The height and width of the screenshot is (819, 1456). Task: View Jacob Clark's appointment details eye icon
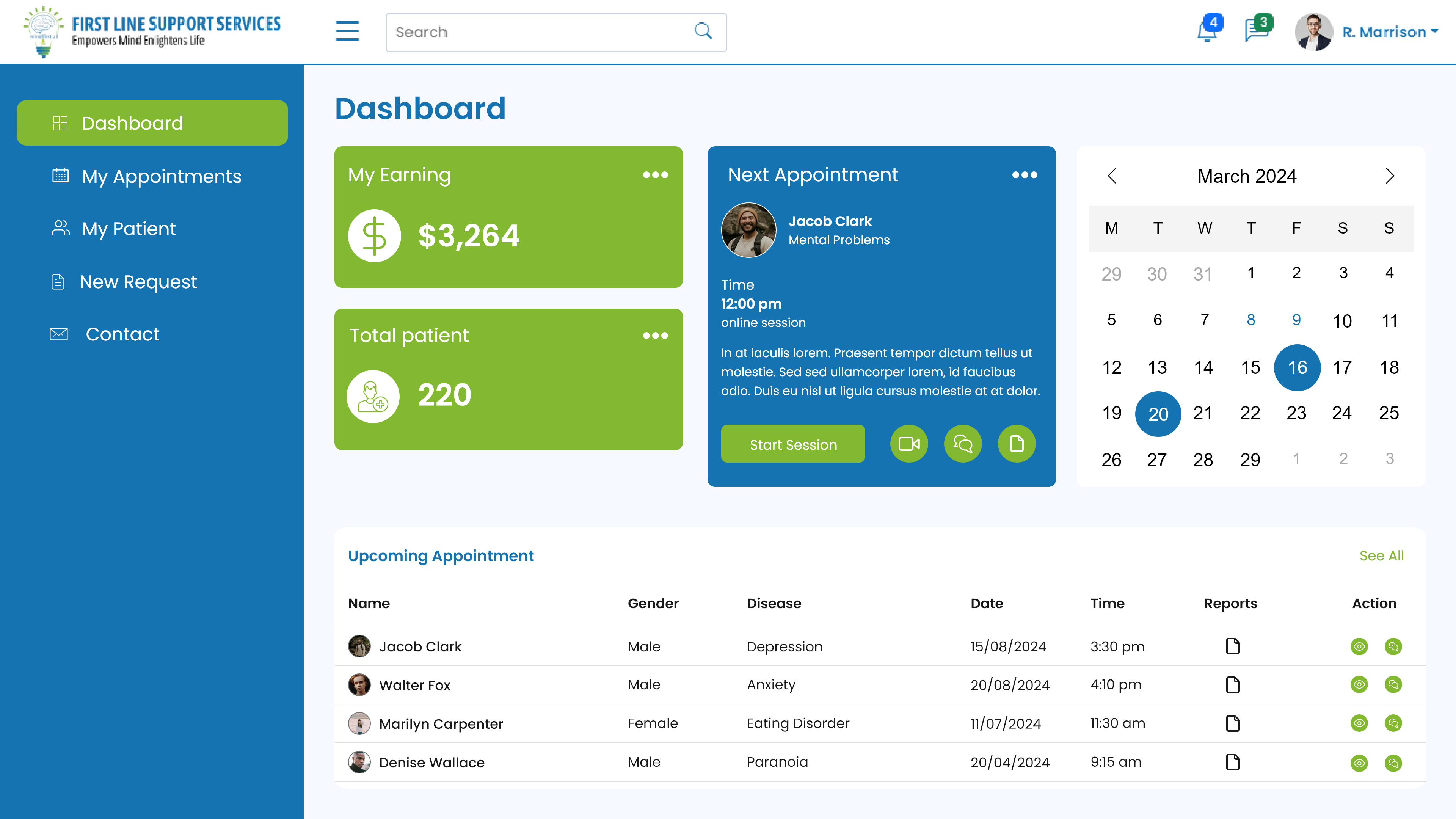coord(1359,646)
